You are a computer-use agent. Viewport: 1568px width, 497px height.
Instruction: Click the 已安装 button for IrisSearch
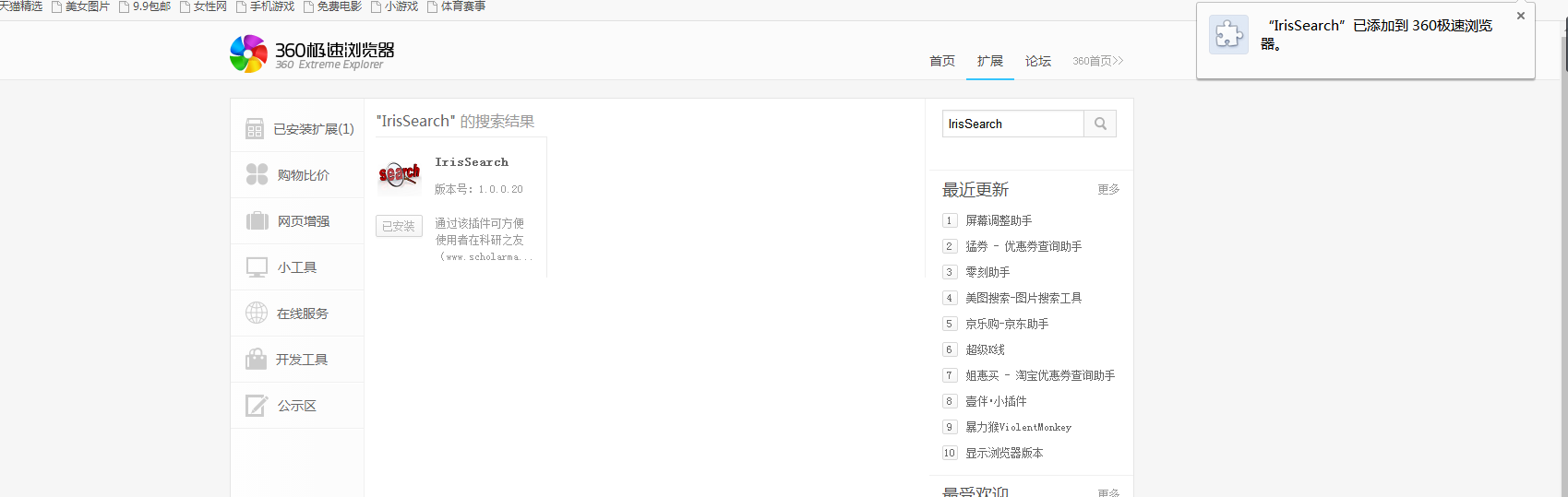(399, 226)
